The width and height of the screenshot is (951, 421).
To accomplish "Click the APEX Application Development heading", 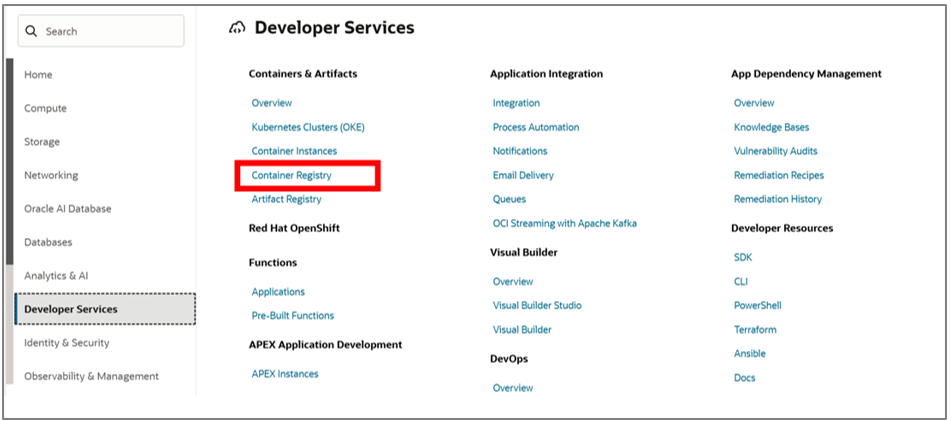I will [x=325, y=345].
